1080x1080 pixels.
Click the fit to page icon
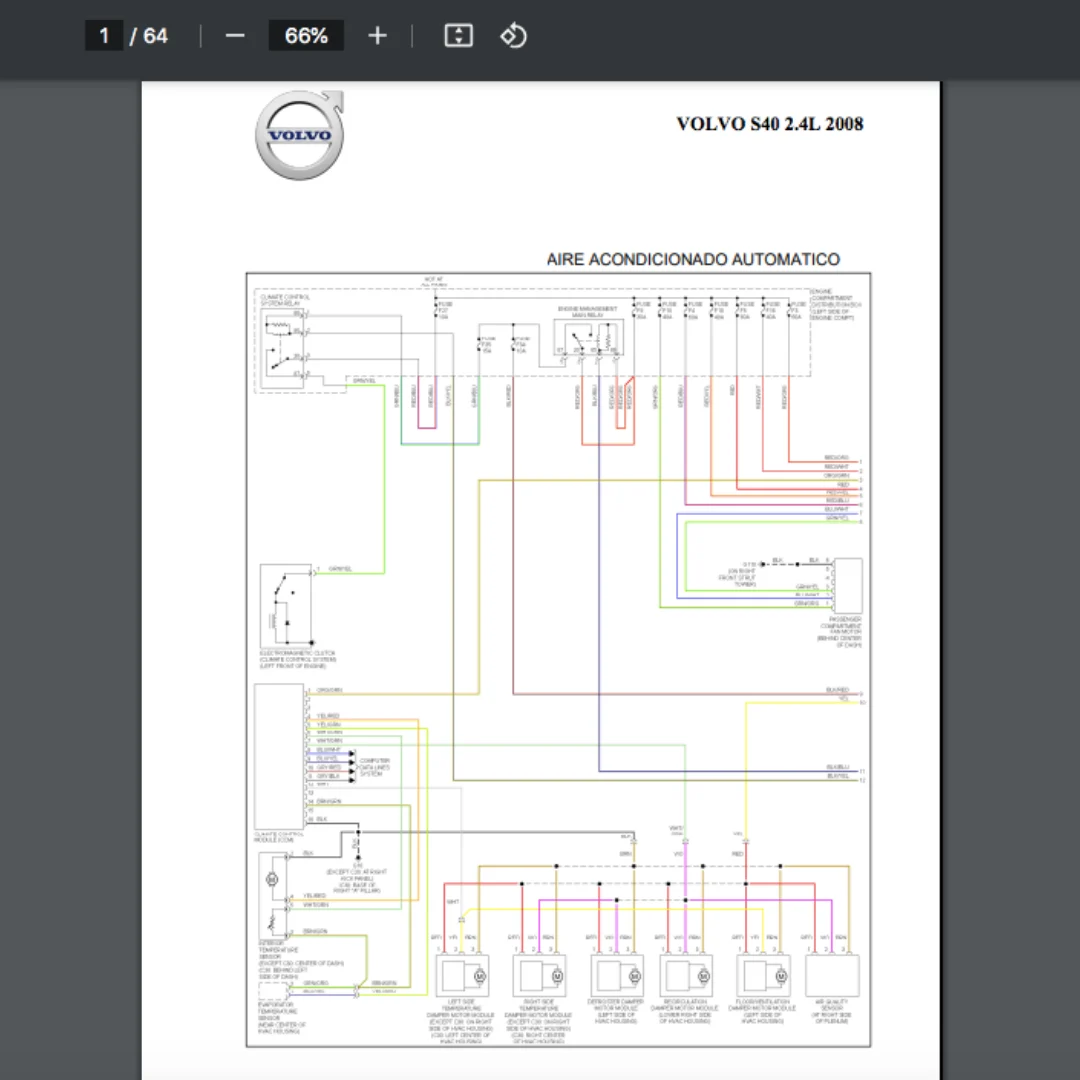click(459, 36)
